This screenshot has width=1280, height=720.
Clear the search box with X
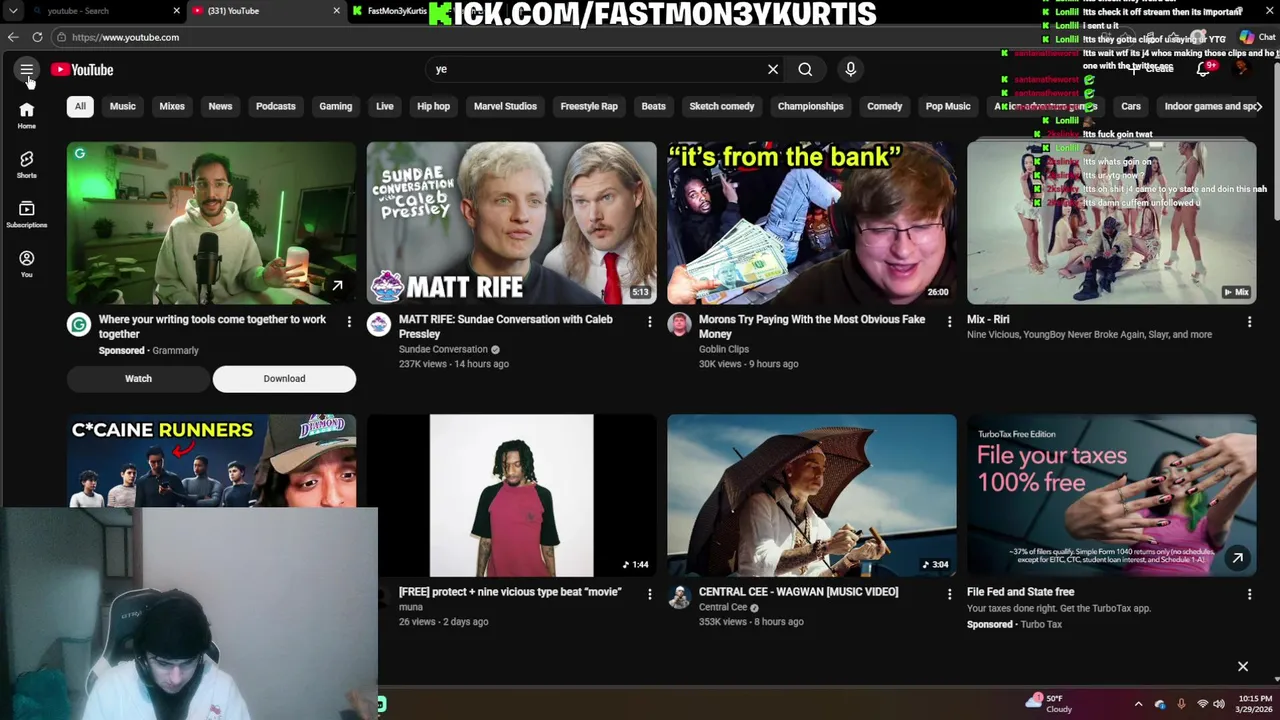pos(773,69)
